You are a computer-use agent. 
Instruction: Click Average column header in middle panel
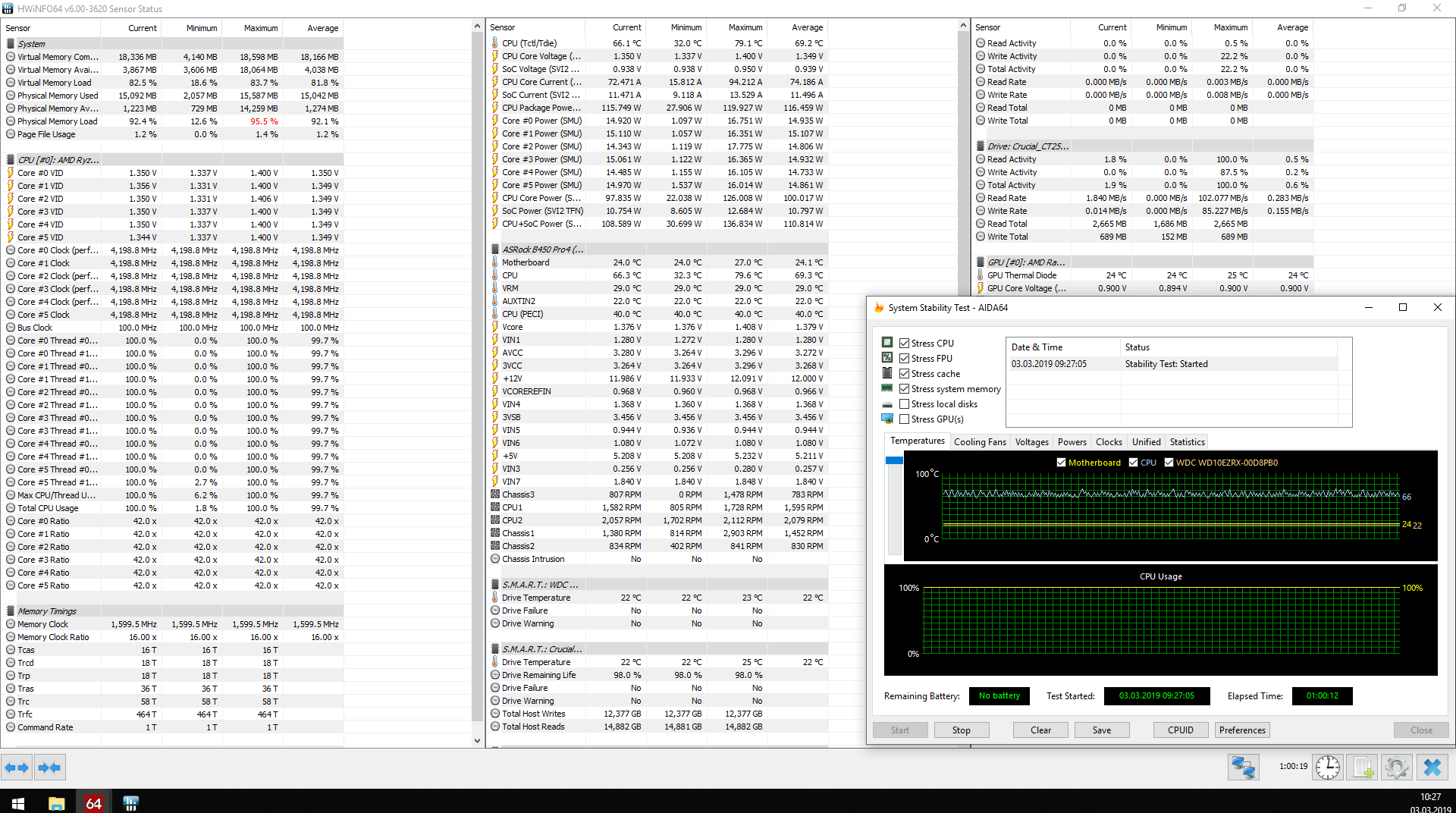[798, 27]
